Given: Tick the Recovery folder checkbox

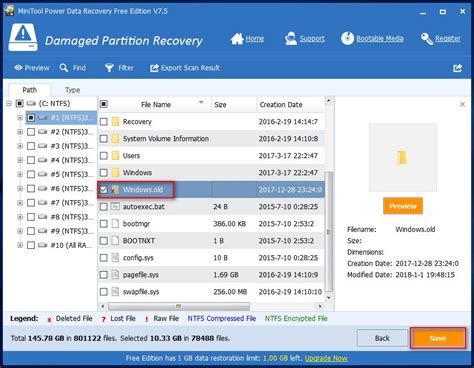Looking at the screenshot, I should point(104,122).
